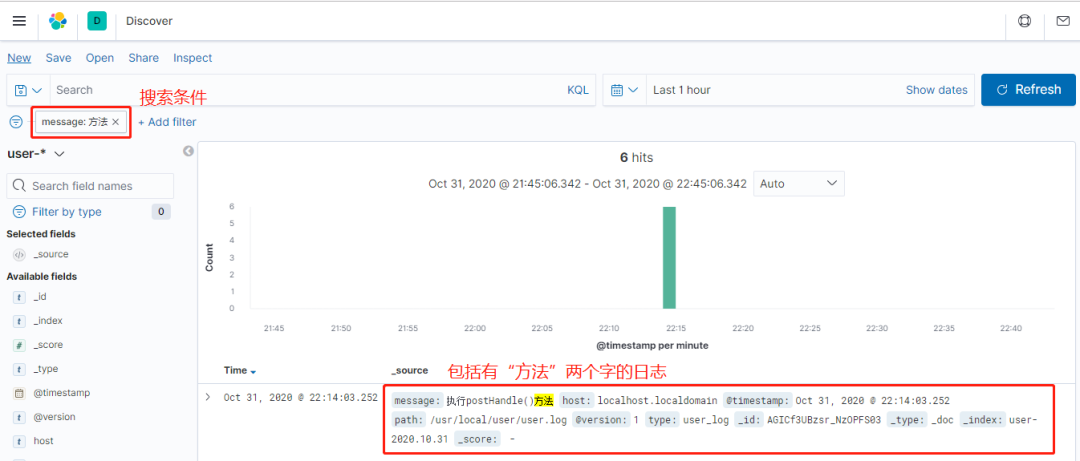Click the _type field type icon
The image size is (1080, 461).
point(19,369)
